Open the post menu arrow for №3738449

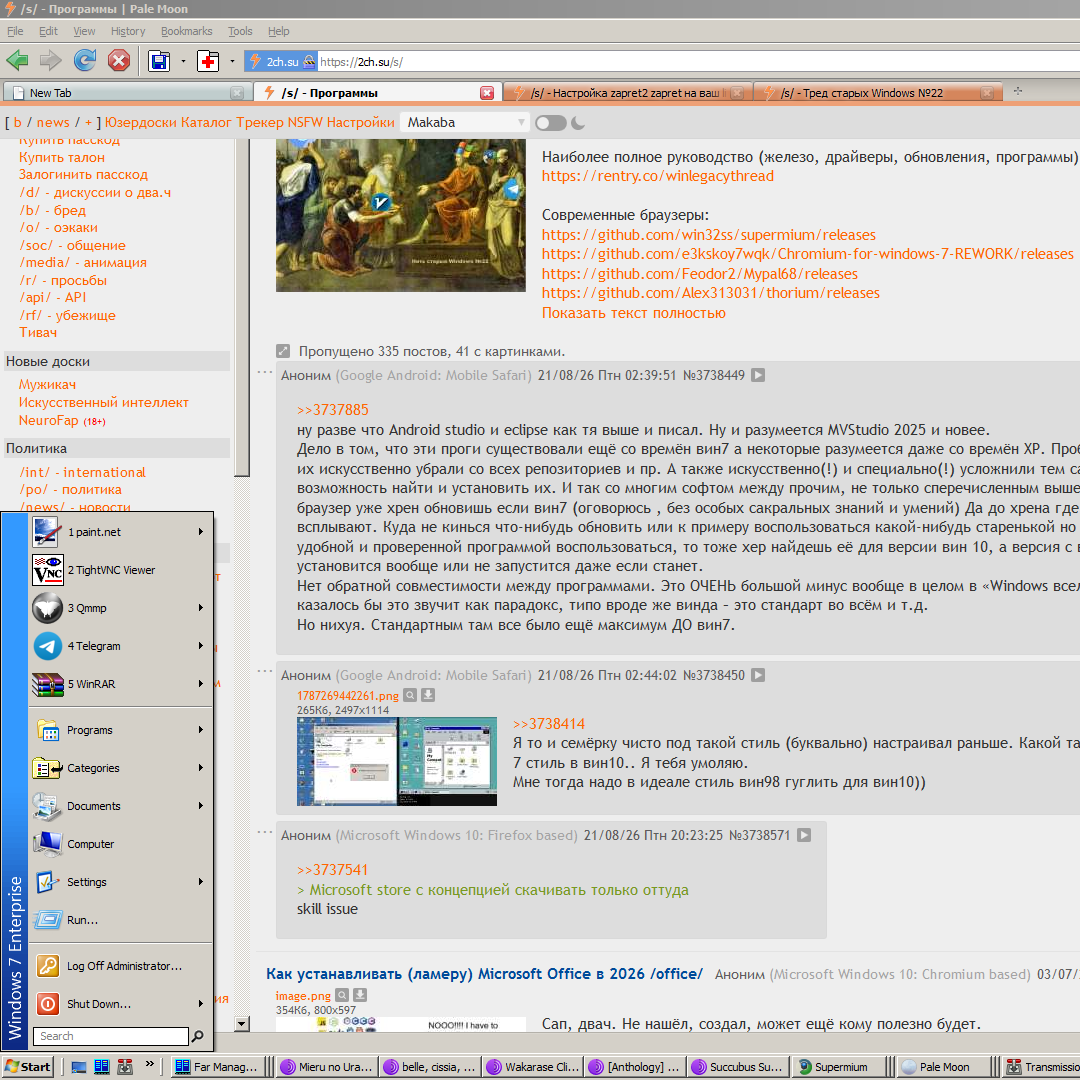[x=758, y=375]
